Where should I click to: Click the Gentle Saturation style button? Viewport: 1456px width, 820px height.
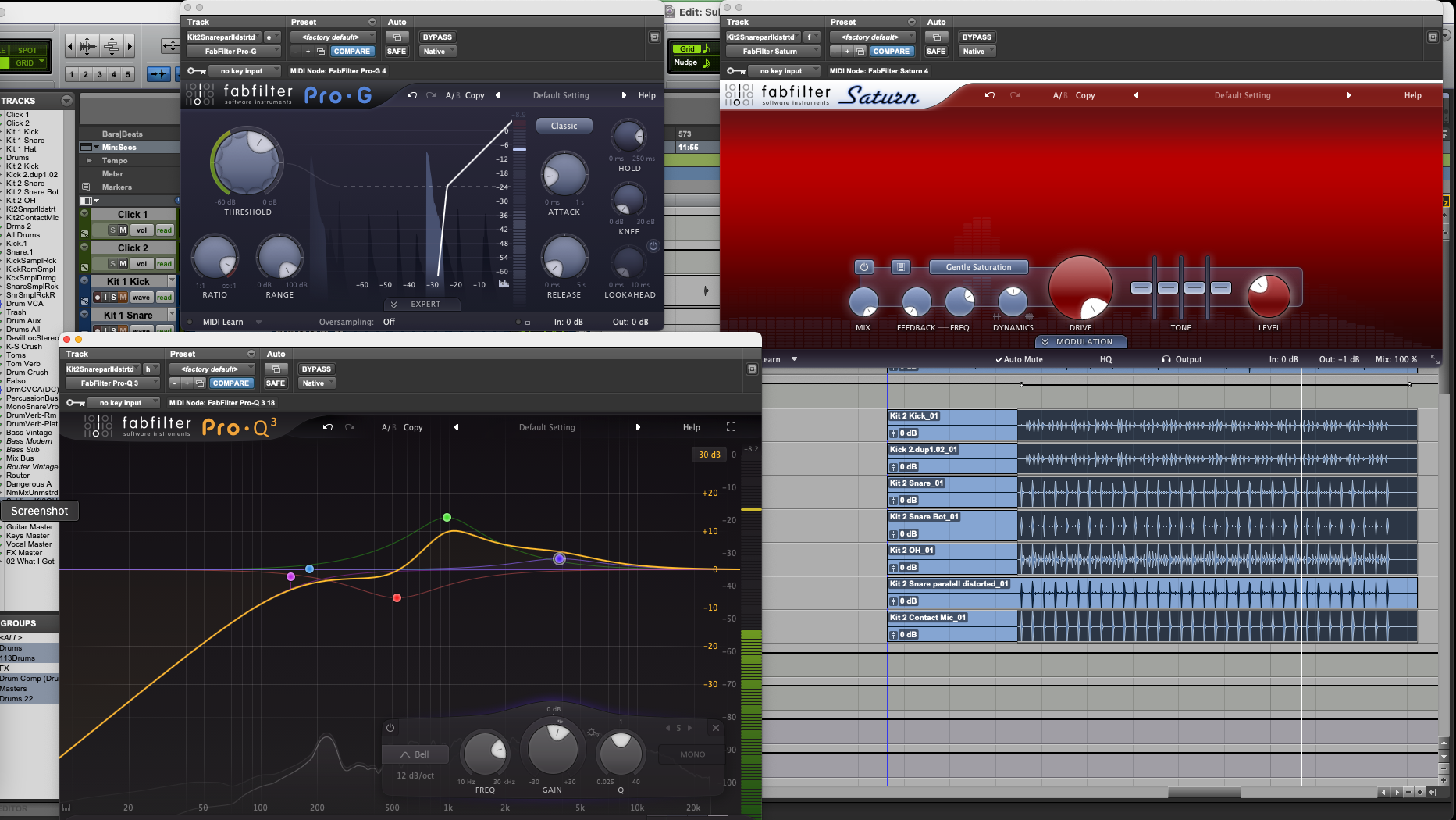pyautogui.click(x=978, y=267)
